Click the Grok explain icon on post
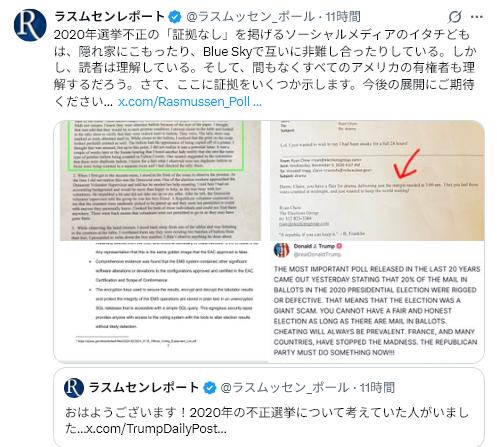 tap(455, 17)
